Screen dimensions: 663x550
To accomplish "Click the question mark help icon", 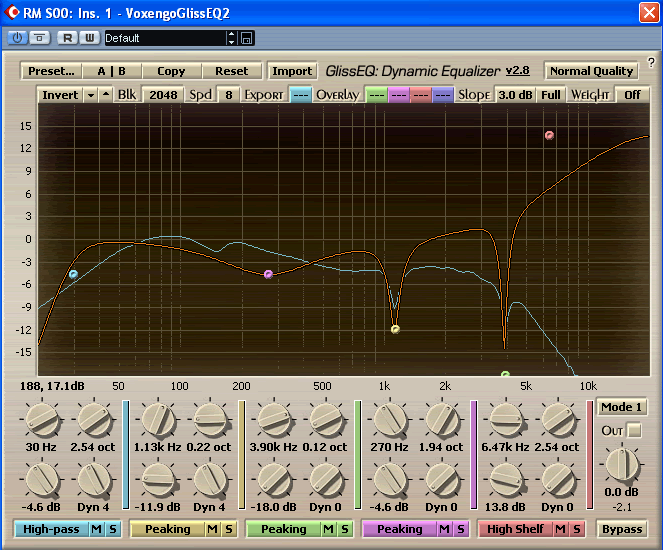I will tap(651, 63).
